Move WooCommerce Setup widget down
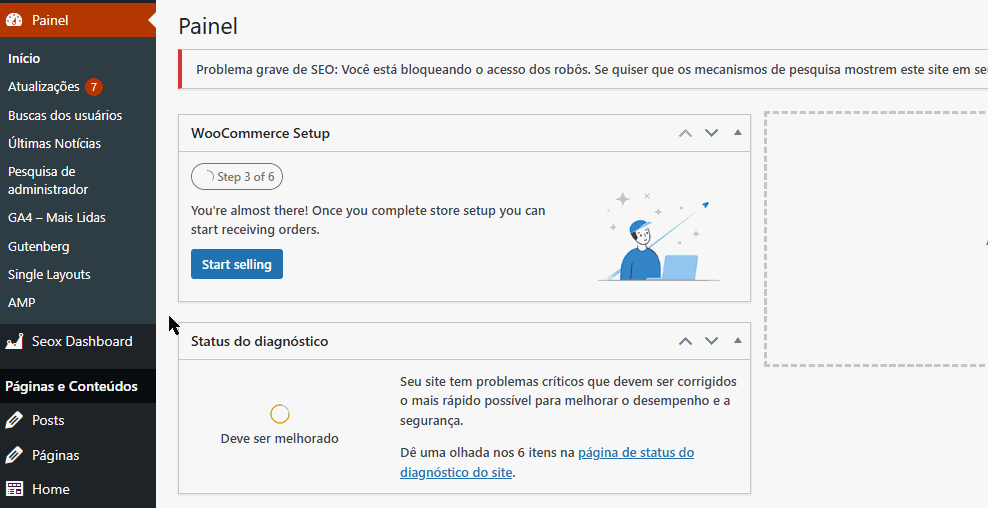988x508 pixels. pyautogui.click(x=711, y=133)
